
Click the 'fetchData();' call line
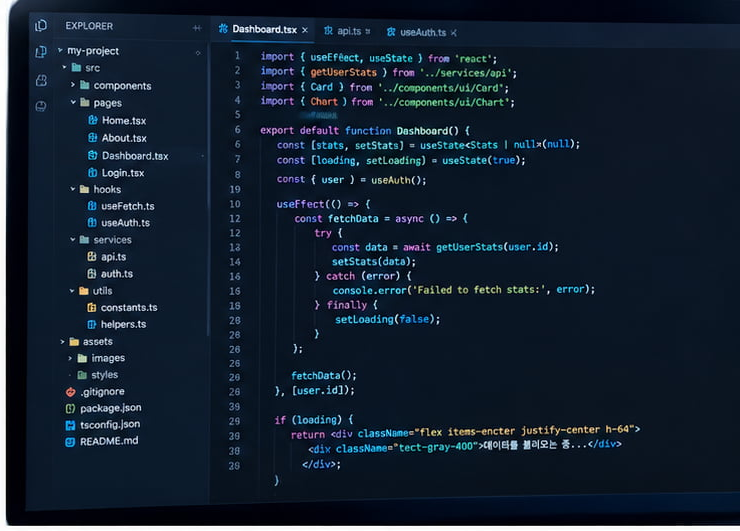[324, 376]
